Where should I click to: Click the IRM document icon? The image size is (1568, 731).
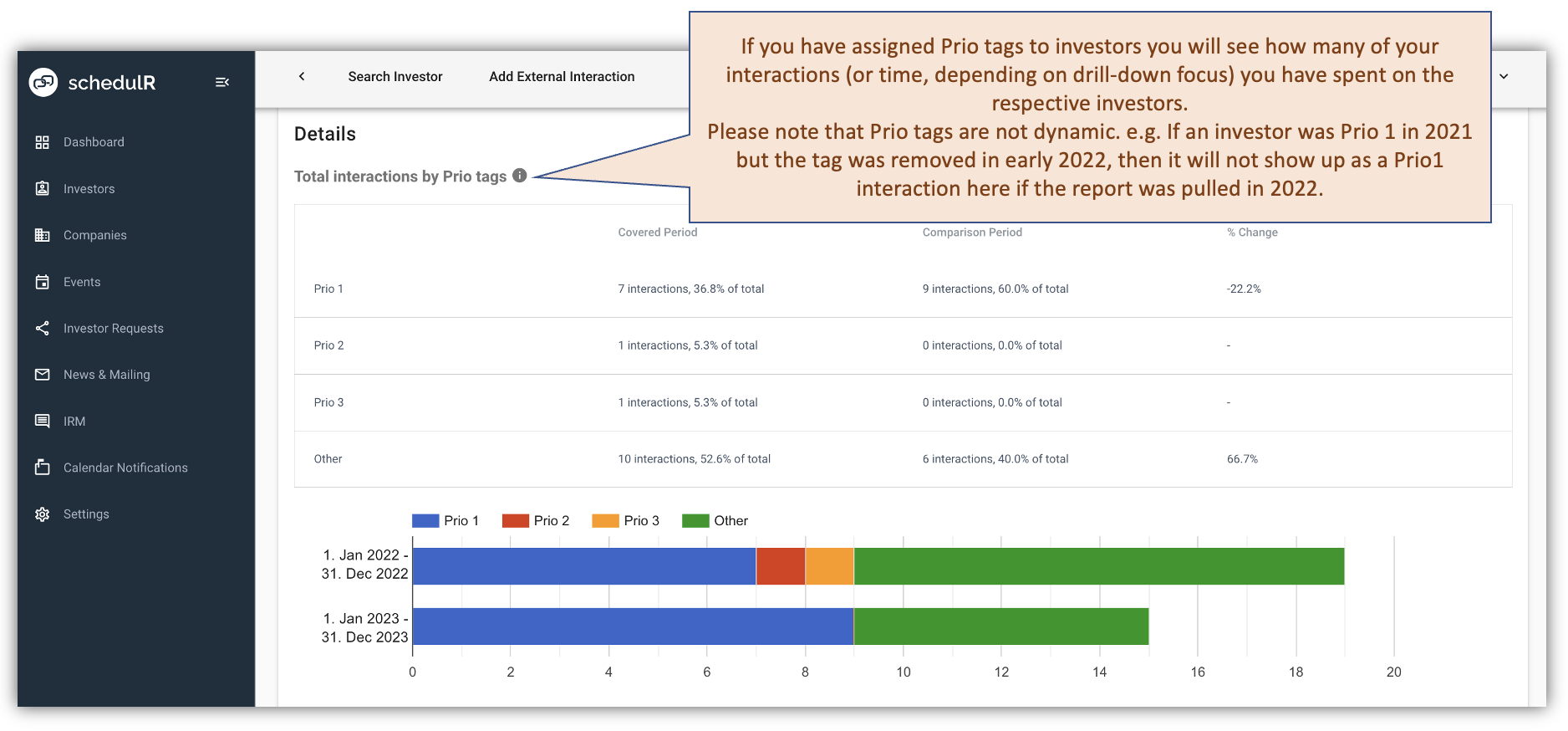click(43, 421)
